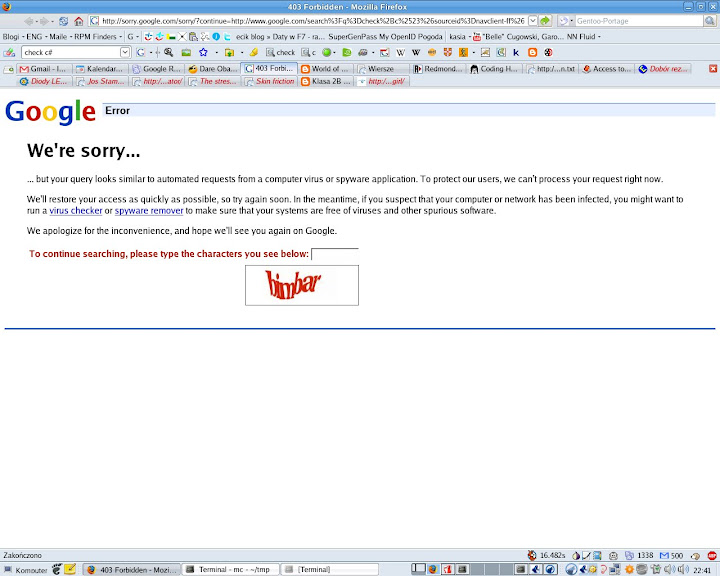
Task: Switch to the Gmail tab
Action: point(44,69)
